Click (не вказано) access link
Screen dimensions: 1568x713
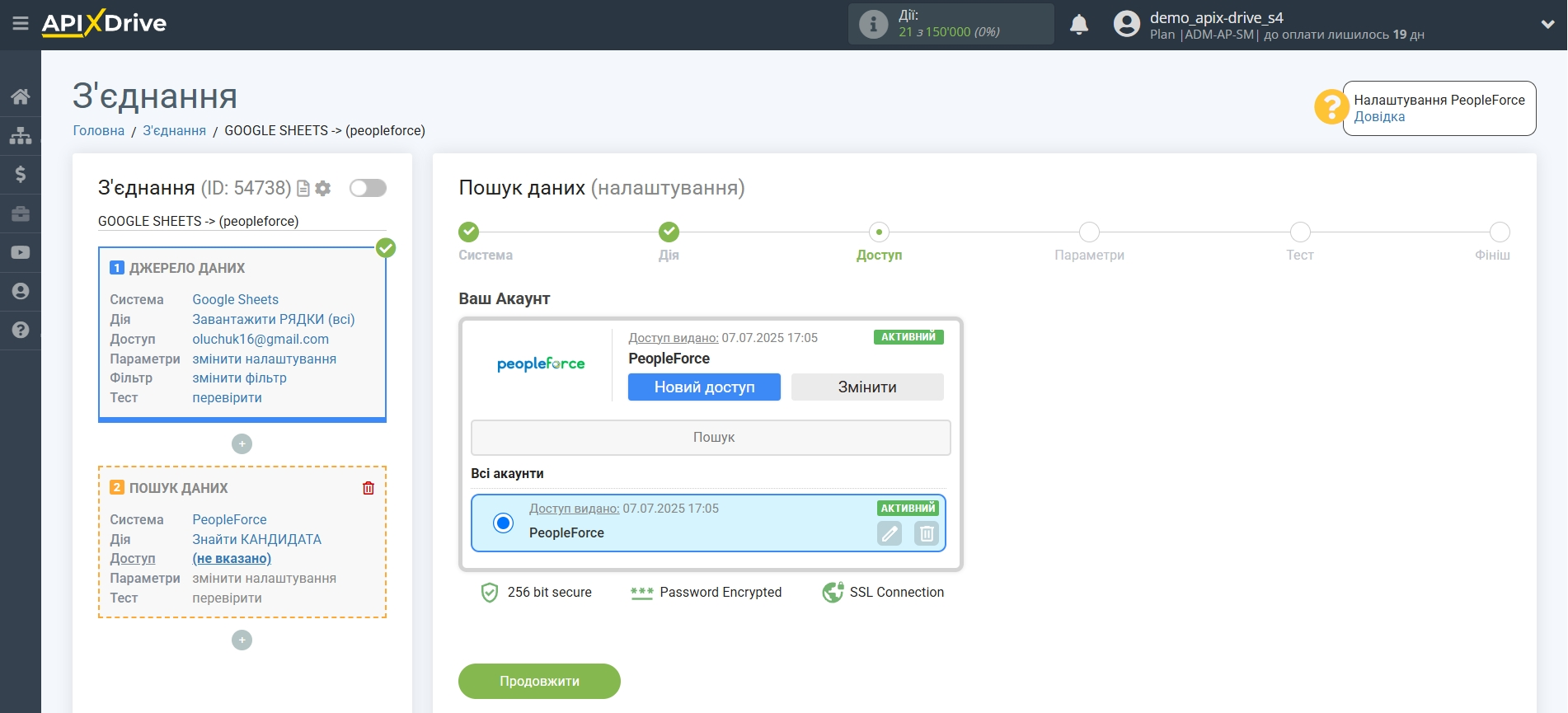[232, 558]
